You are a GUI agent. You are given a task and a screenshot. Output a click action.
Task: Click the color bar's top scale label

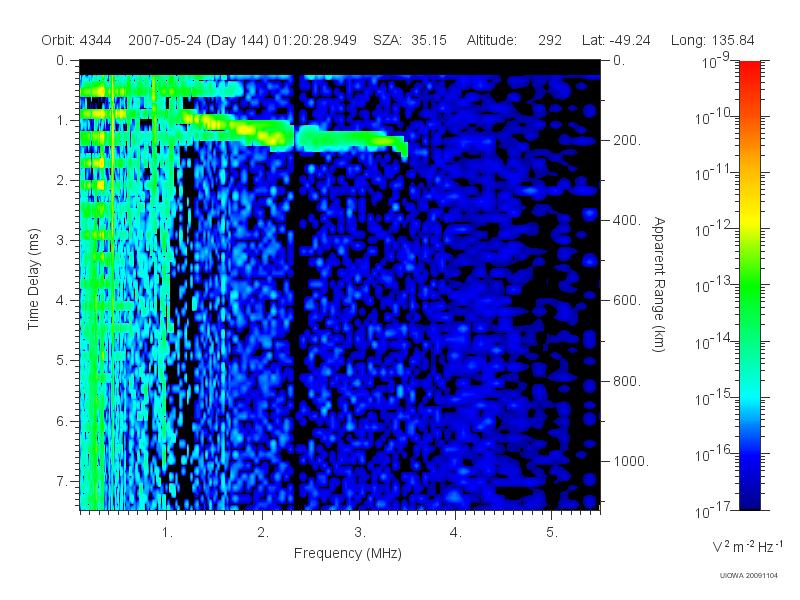(x=716, y=62)
